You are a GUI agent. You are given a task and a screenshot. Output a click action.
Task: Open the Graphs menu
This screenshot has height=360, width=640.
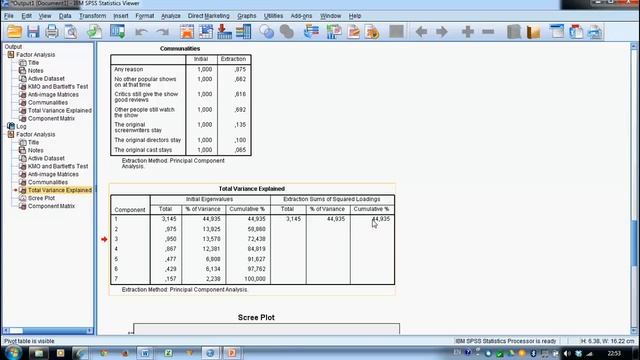coord(247,16)
